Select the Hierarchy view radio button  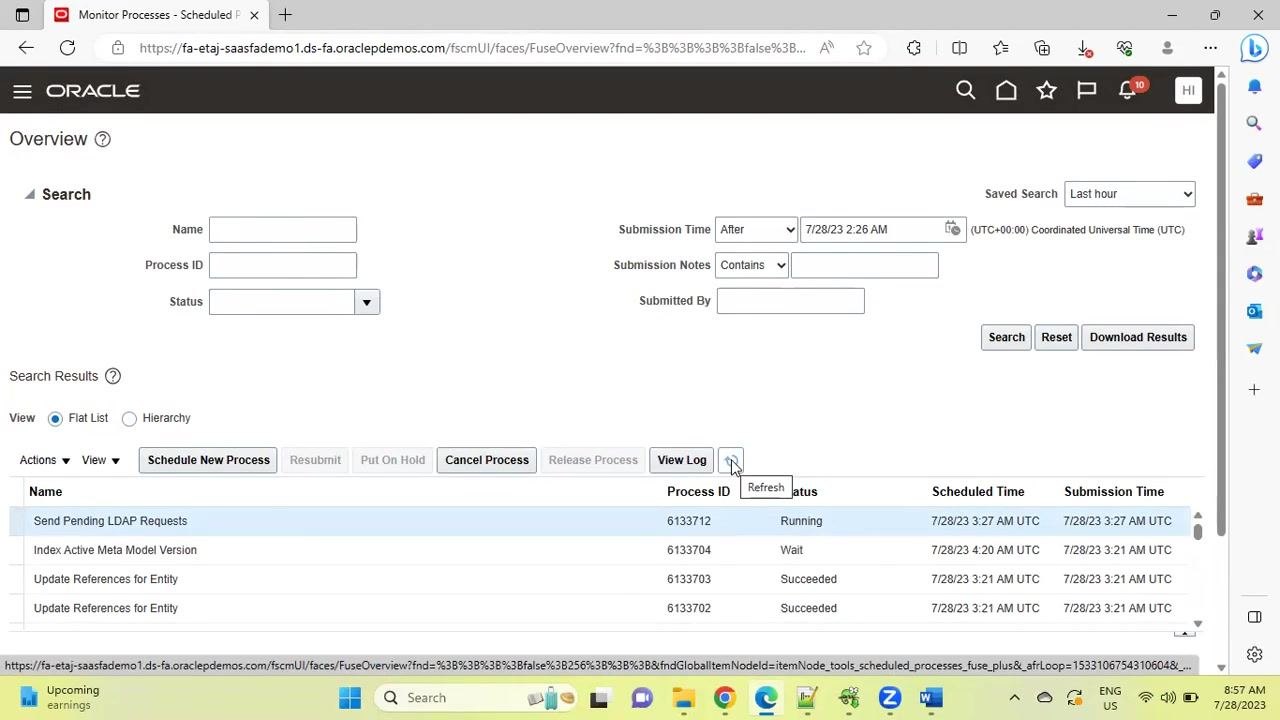coord(129,419)
